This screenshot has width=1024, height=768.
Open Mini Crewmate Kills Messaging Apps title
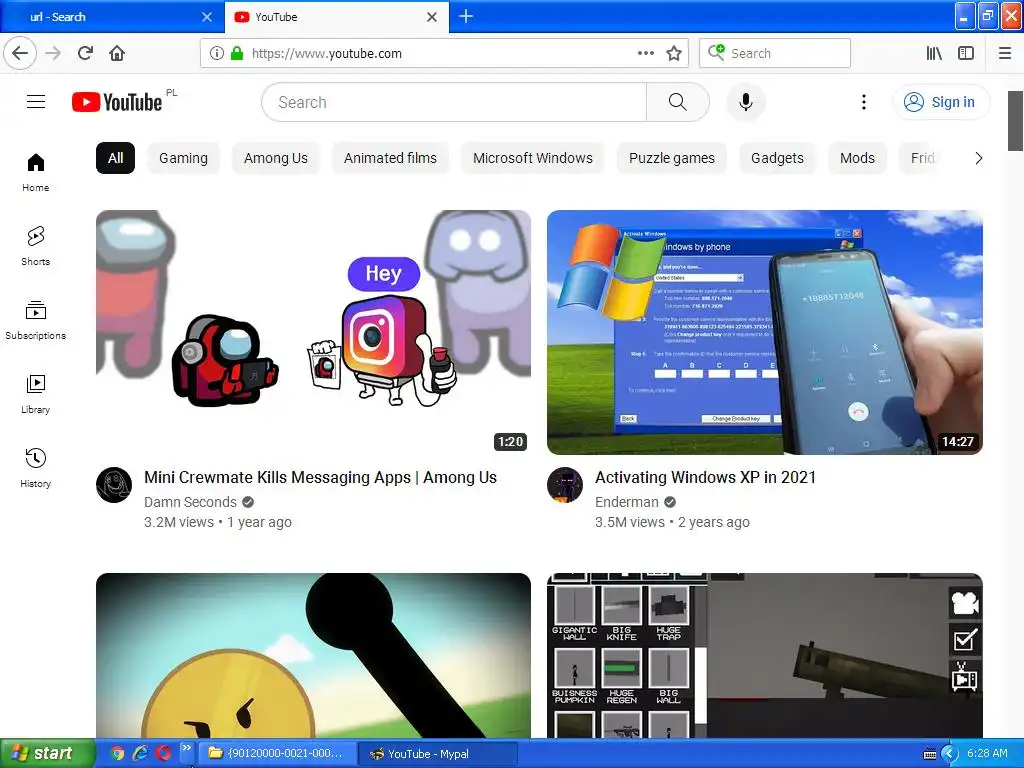[321, 477]
